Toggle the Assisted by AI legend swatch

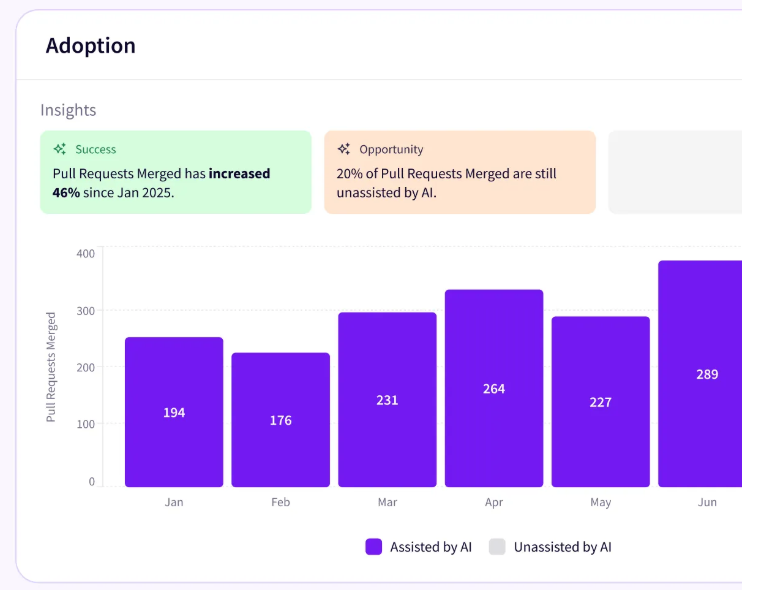[x=374, y=547]
